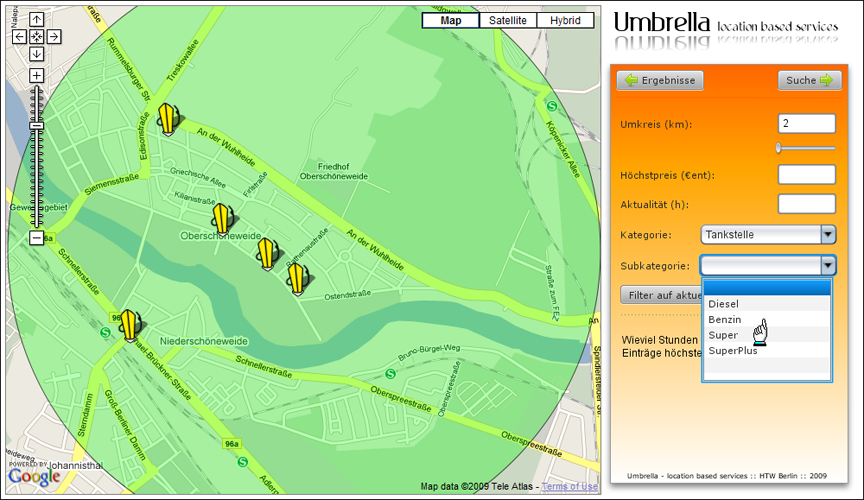Image resolution: width=864 pixels, height=500 pixels.
Task: Click the S-Bahn icon near Bruno-Bürgel-Weg
Action: pyautogui.click(x=391, y=374)
